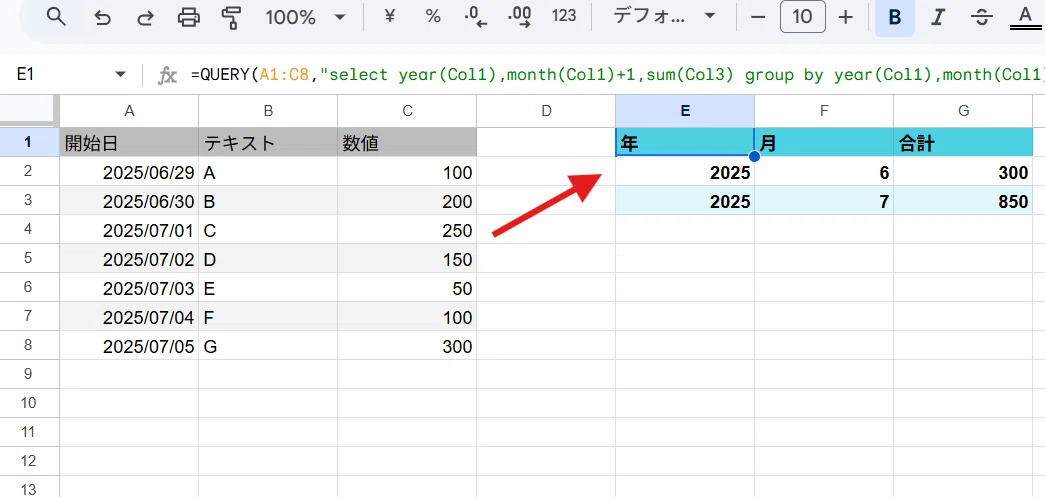Increase decimal places
This screenshot has width=1045, height=497.
point(519,17)
